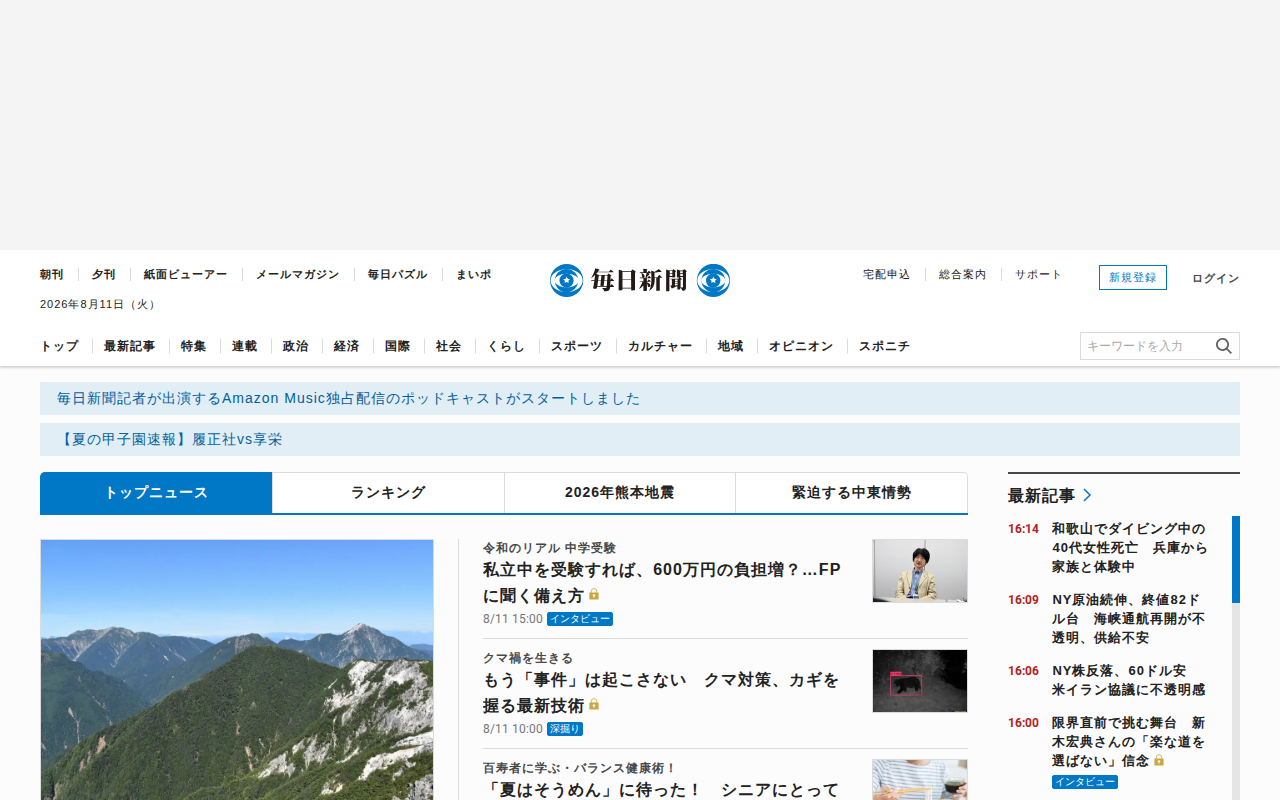Open the 経済 section

pyautogui.click(x=347, y=346)
